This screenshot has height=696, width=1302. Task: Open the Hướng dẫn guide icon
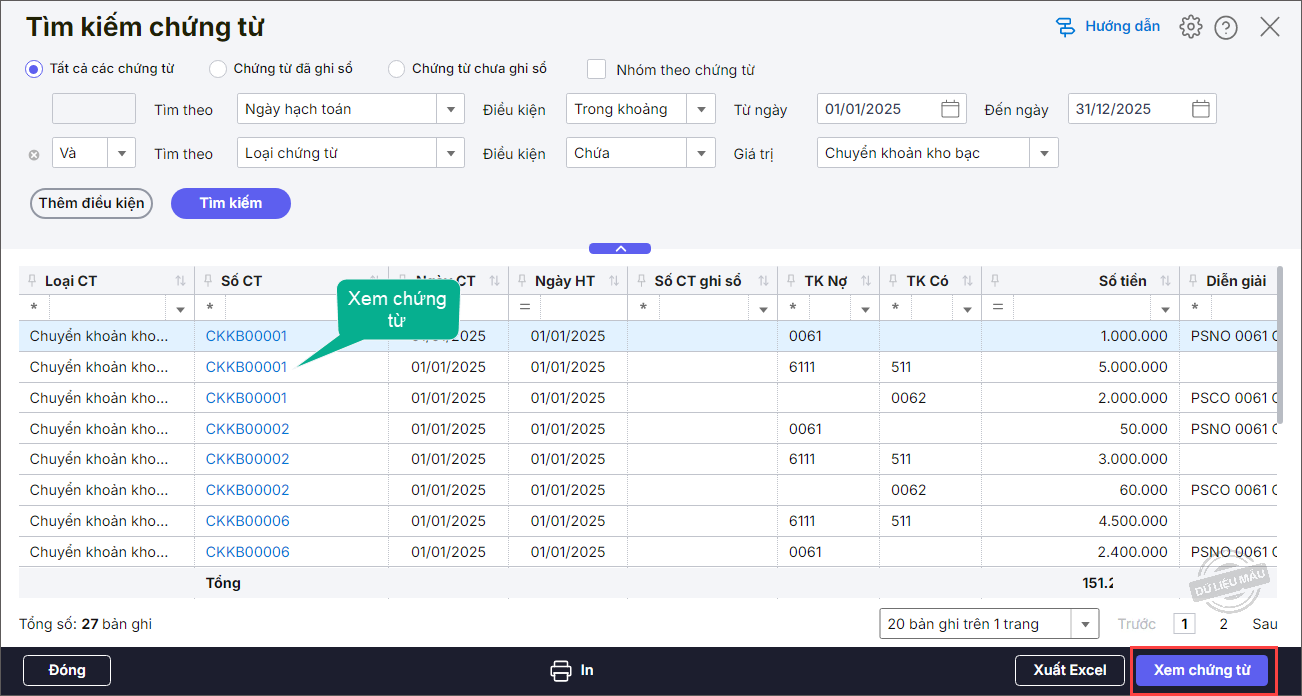1066,27
